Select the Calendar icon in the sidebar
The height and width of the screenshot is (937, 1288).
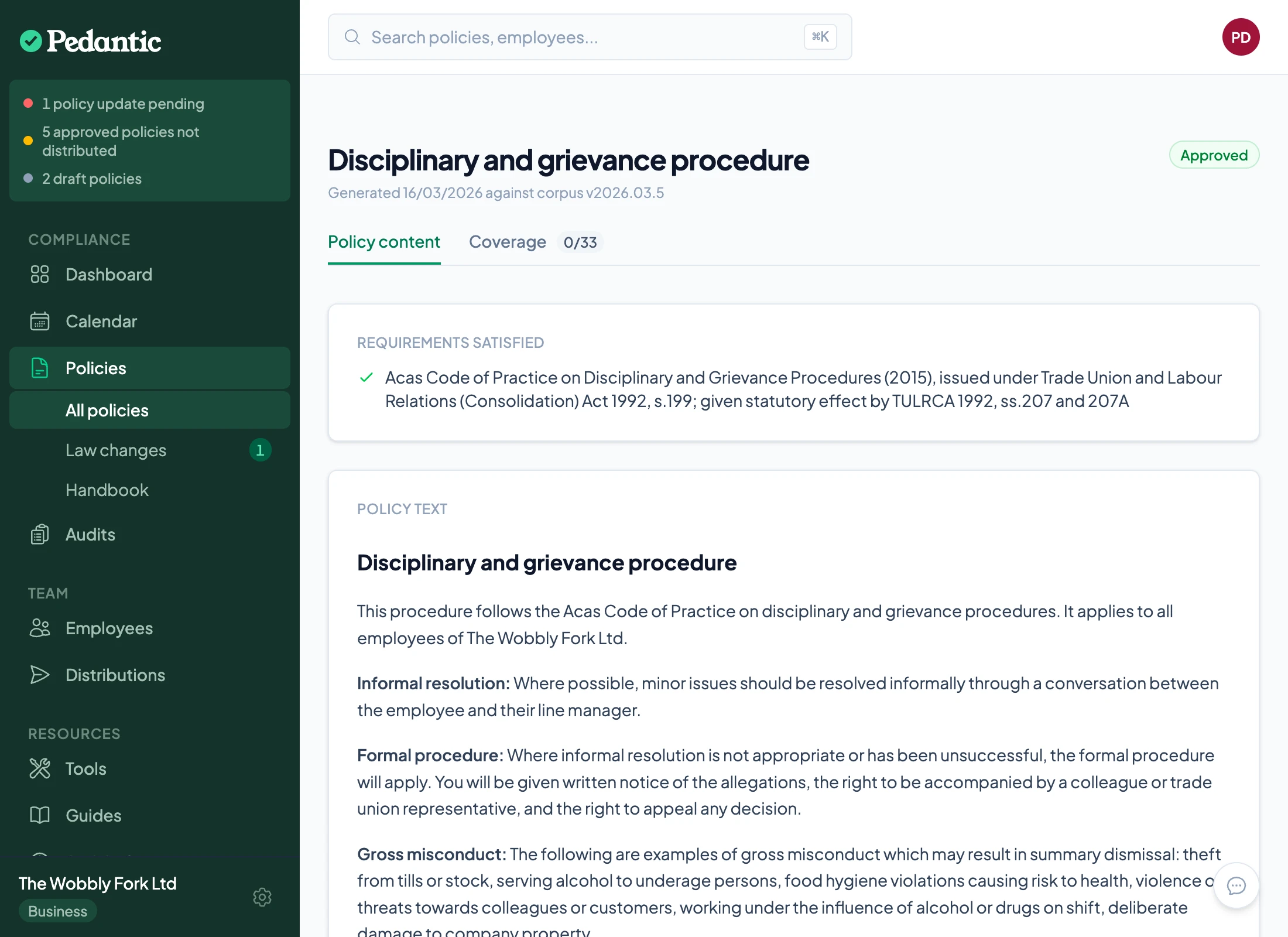[39, 321]
